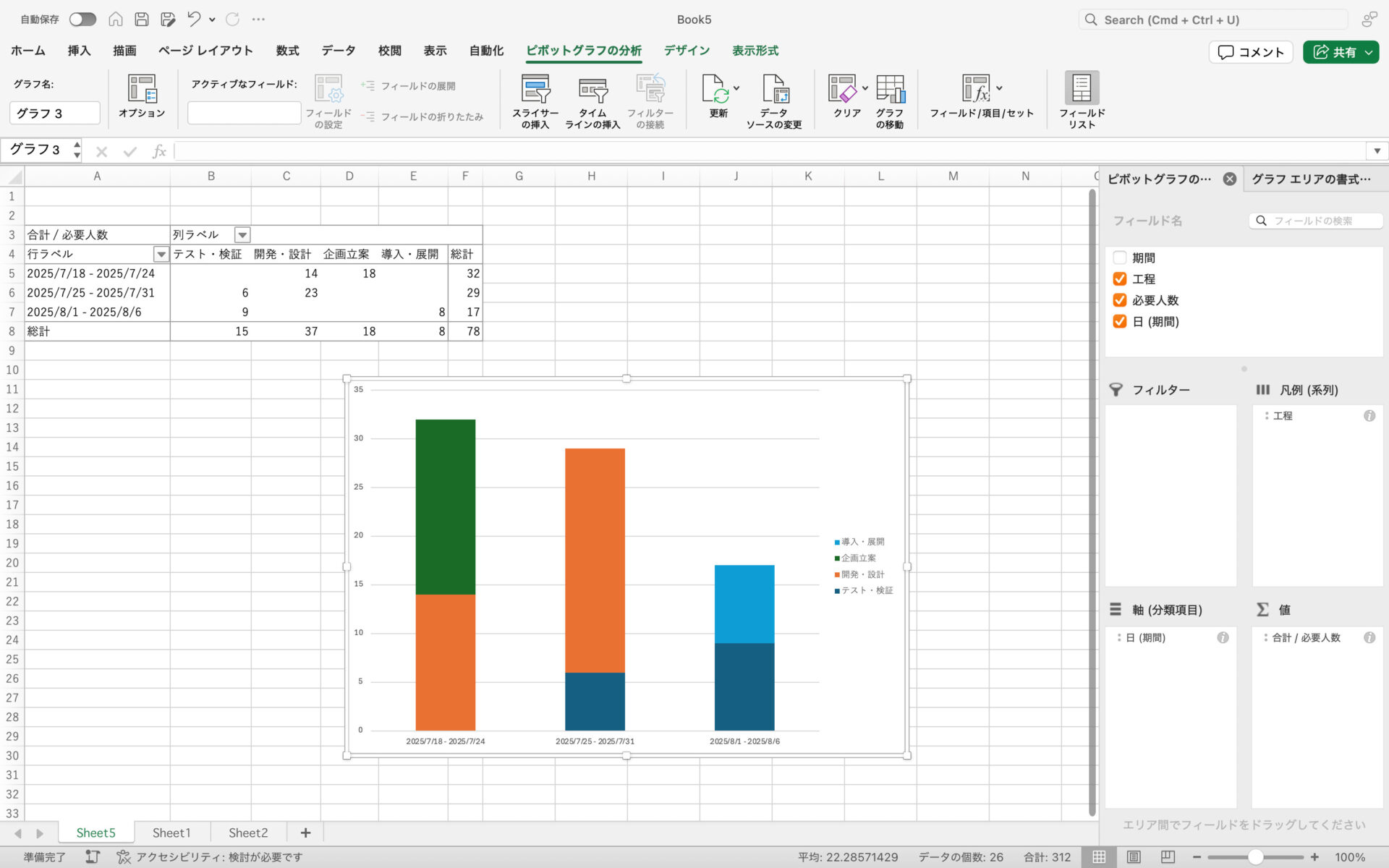
Task: Toggle the AutoSave switch
Action: 82,20
